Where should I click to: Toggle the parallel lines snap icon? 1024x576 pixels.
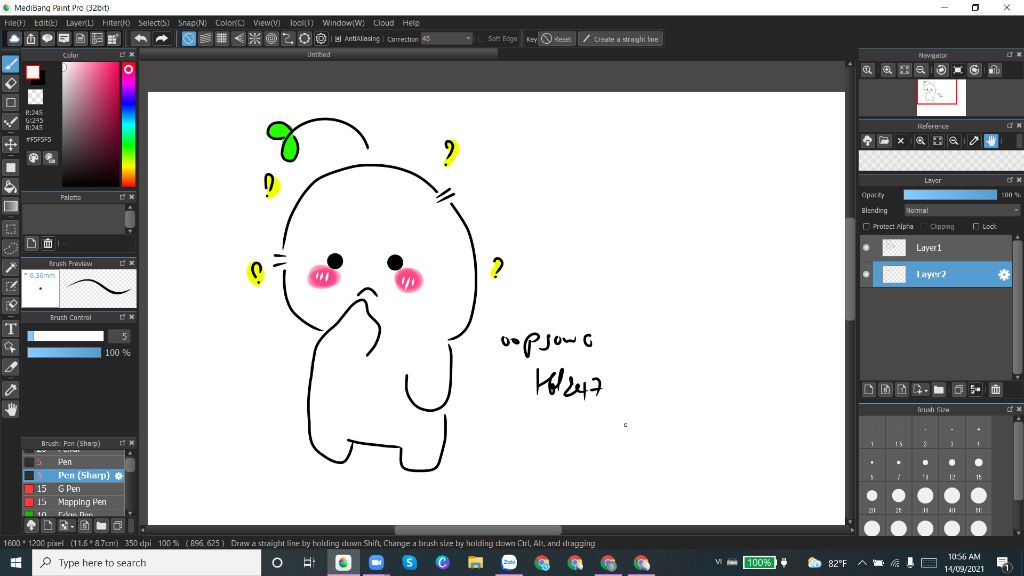pos(205,39)
